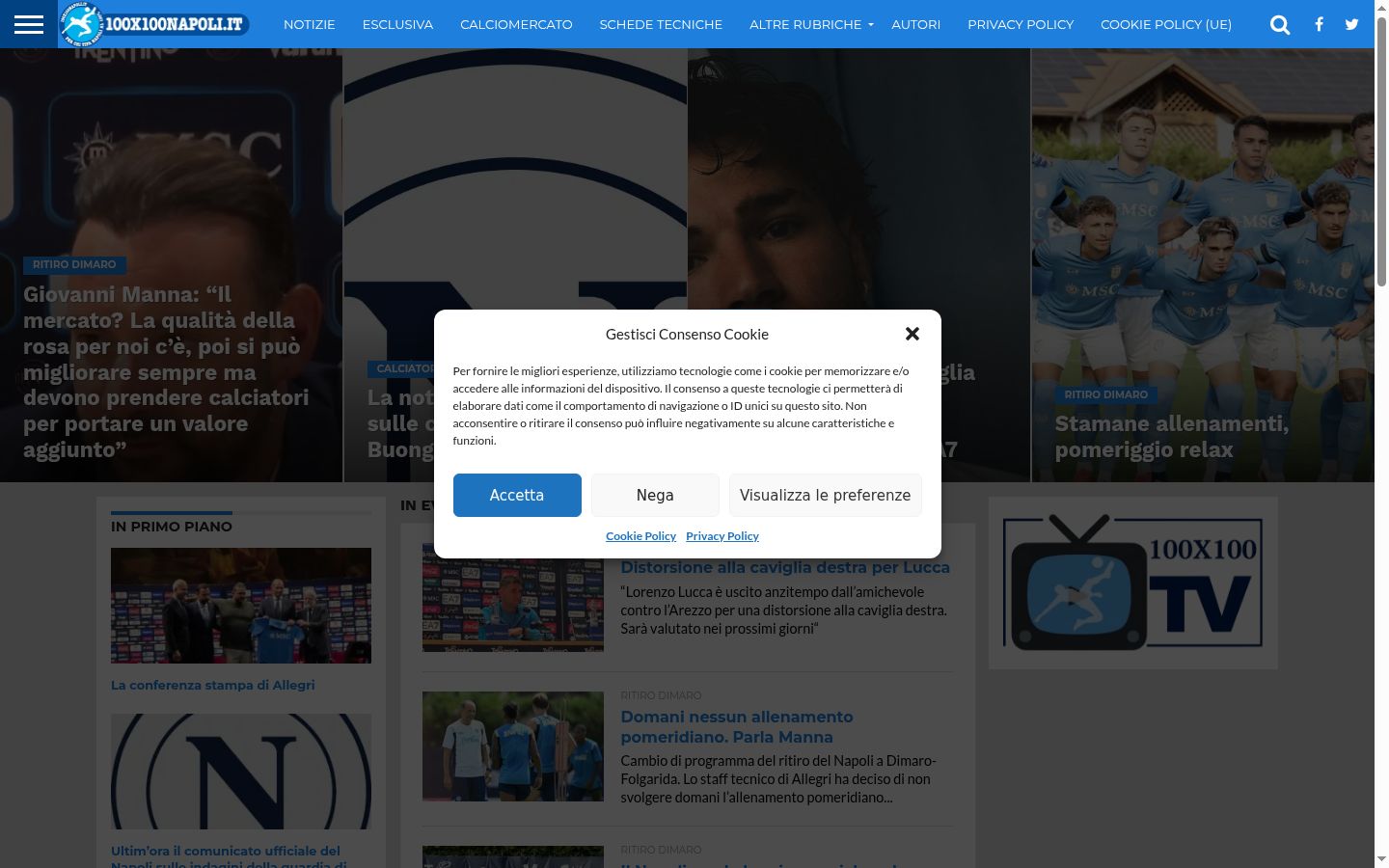Screen dimensions: 1389x868
Task: Click the scrollbar up arrow
Action: [x=1381, y=8]
